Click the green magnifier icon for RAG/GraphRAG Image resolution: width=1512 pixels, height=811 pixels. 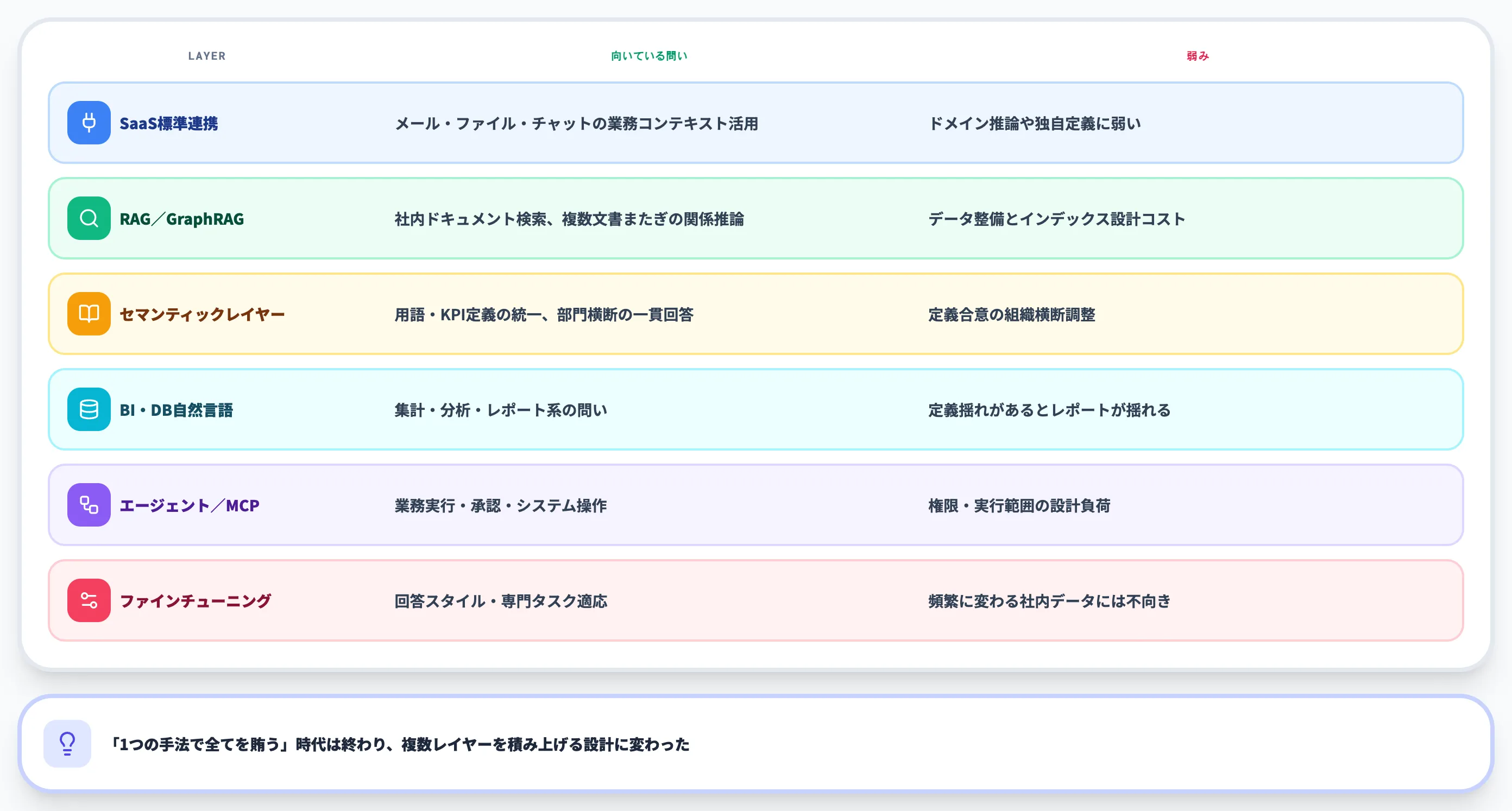89,218
